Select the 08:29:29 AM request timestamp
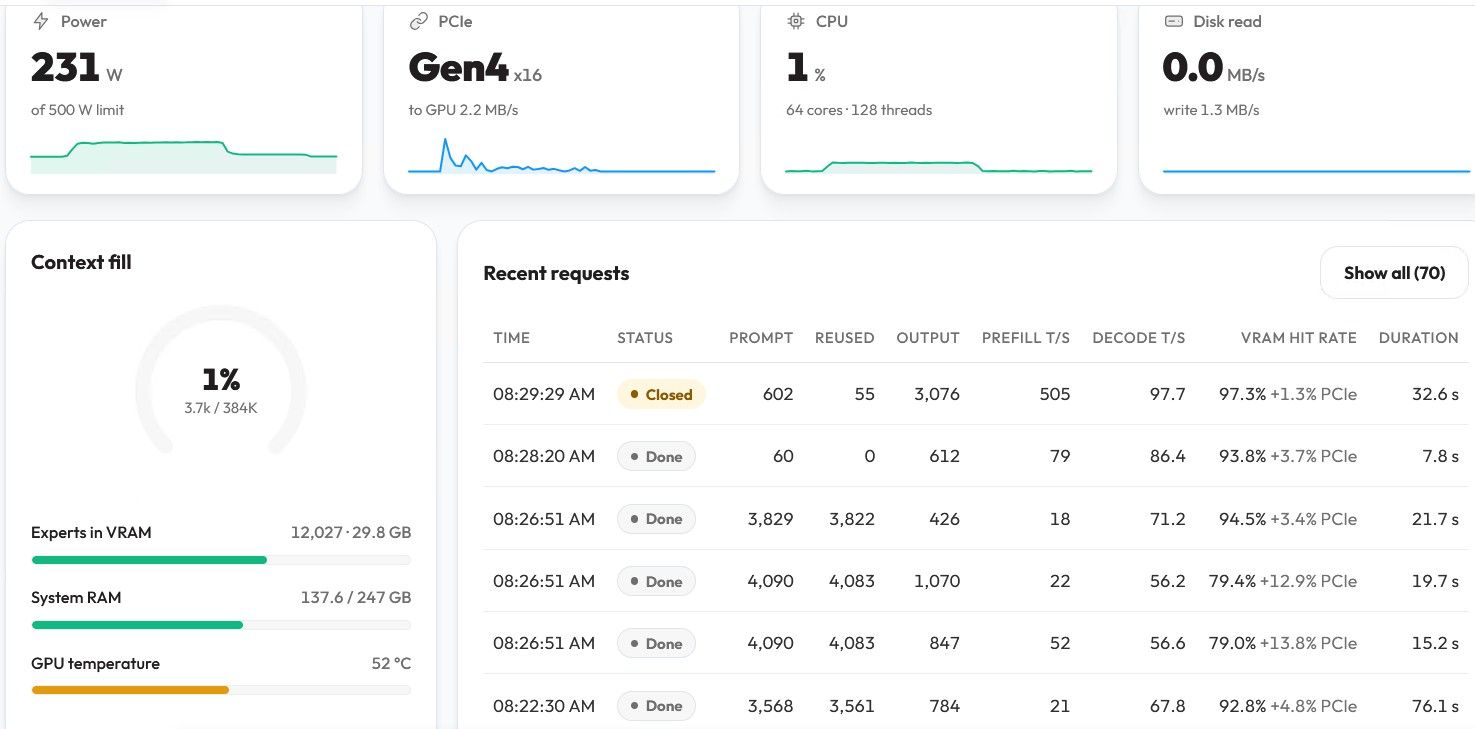 [x=544, y=394]
